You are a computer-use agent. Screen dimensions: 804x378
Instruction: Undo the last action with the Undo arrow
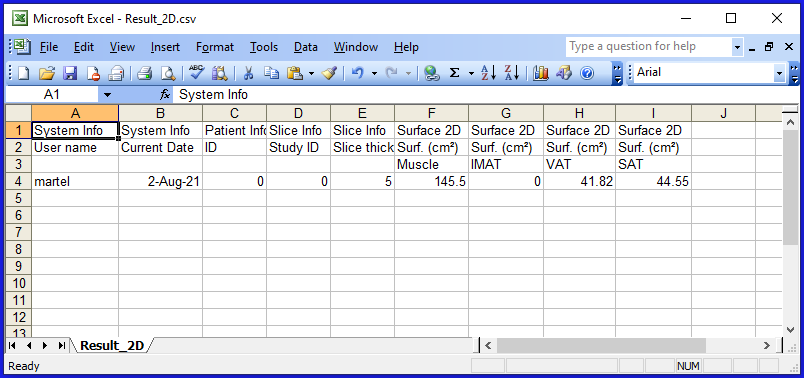(x=357, y=74)
